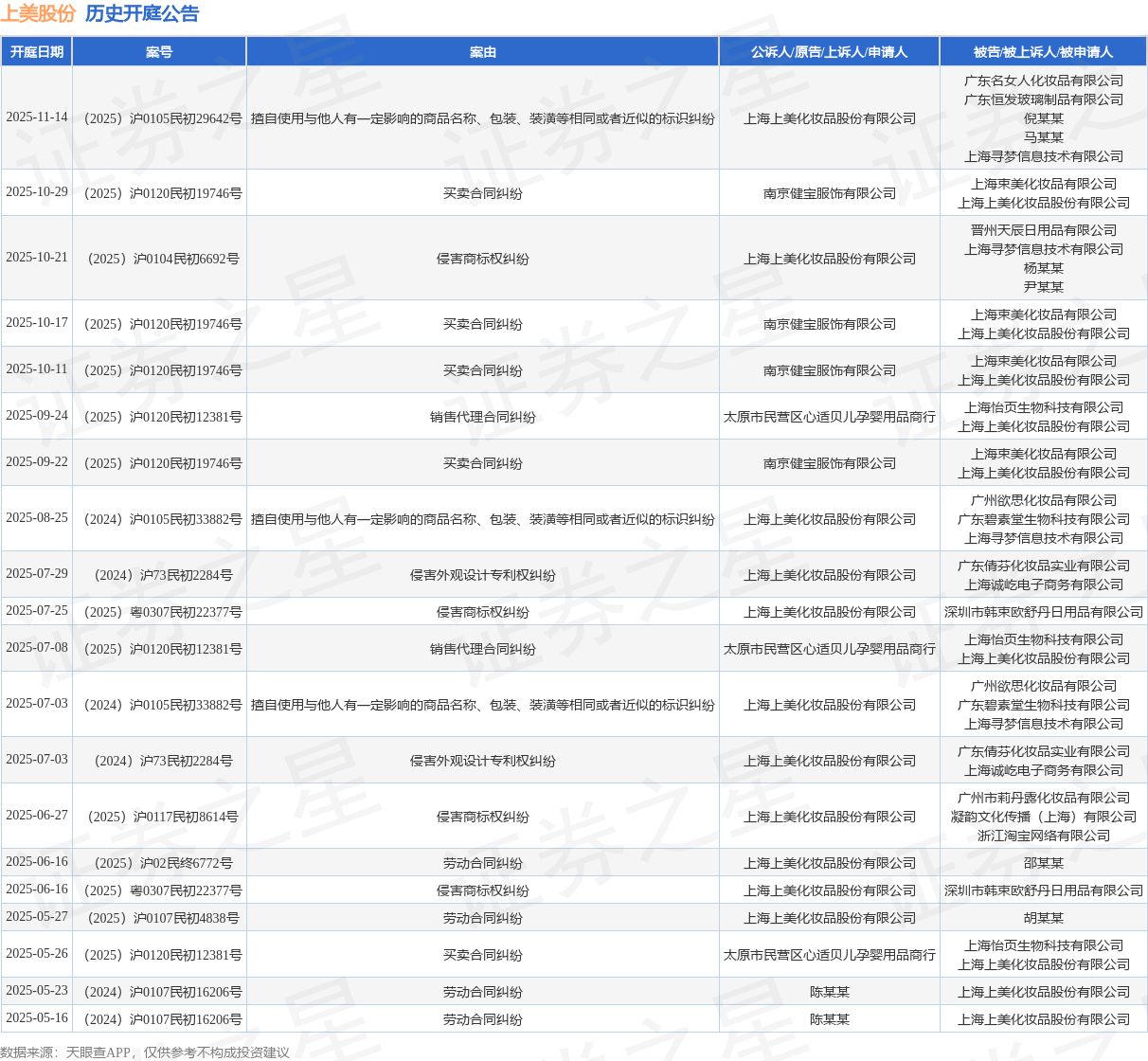Click the defendant name 胡某某

pyautogui.click(x=1044, y=918)
